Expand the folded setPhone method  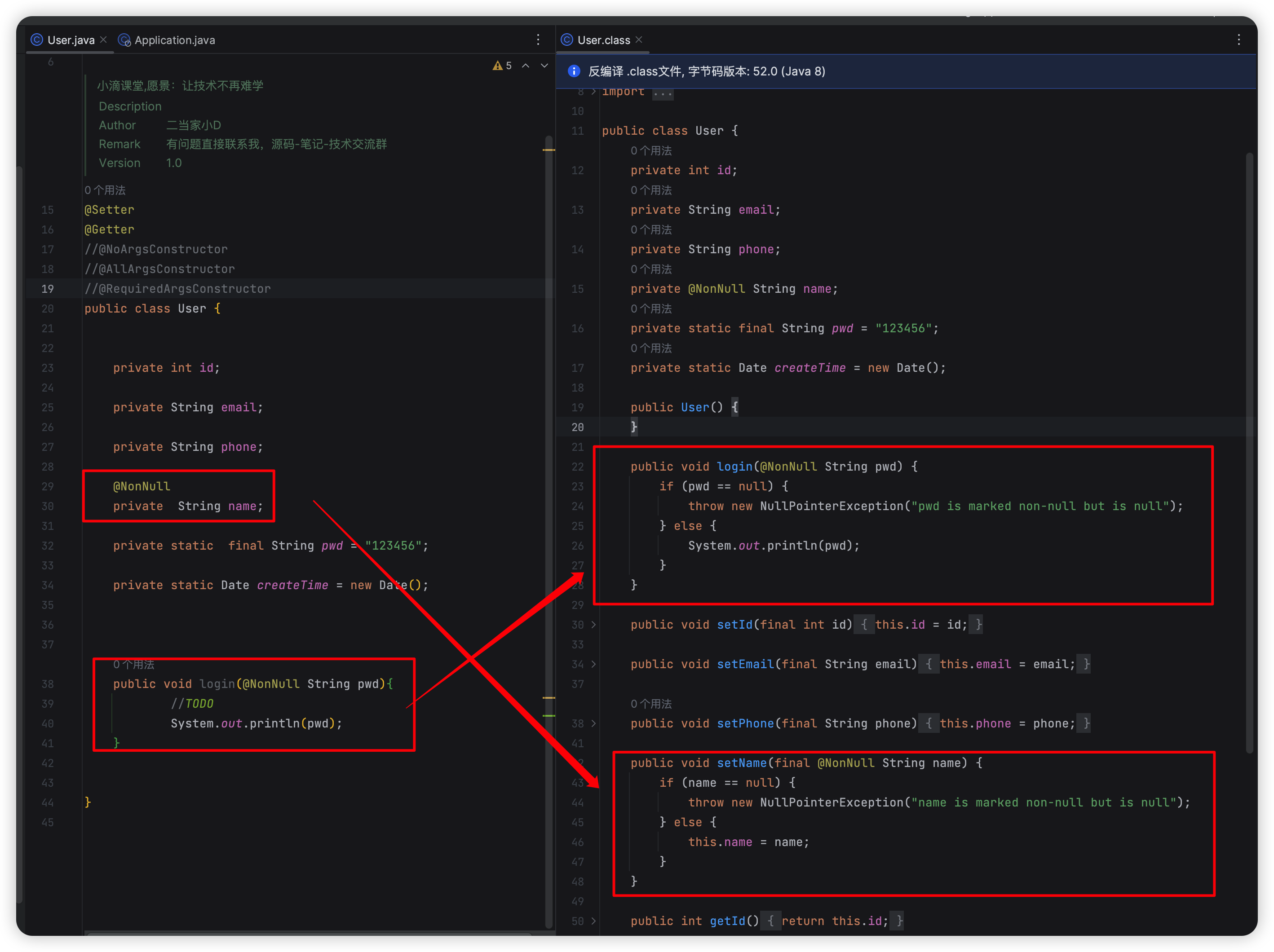(x=593, y=723)
